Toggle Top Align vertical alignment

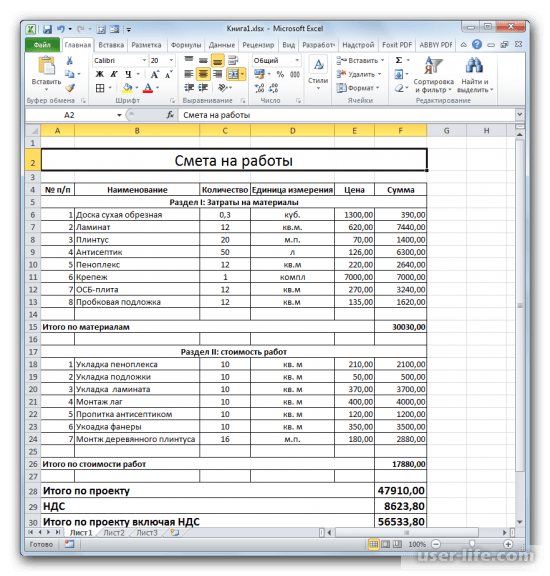pos(189,60)
